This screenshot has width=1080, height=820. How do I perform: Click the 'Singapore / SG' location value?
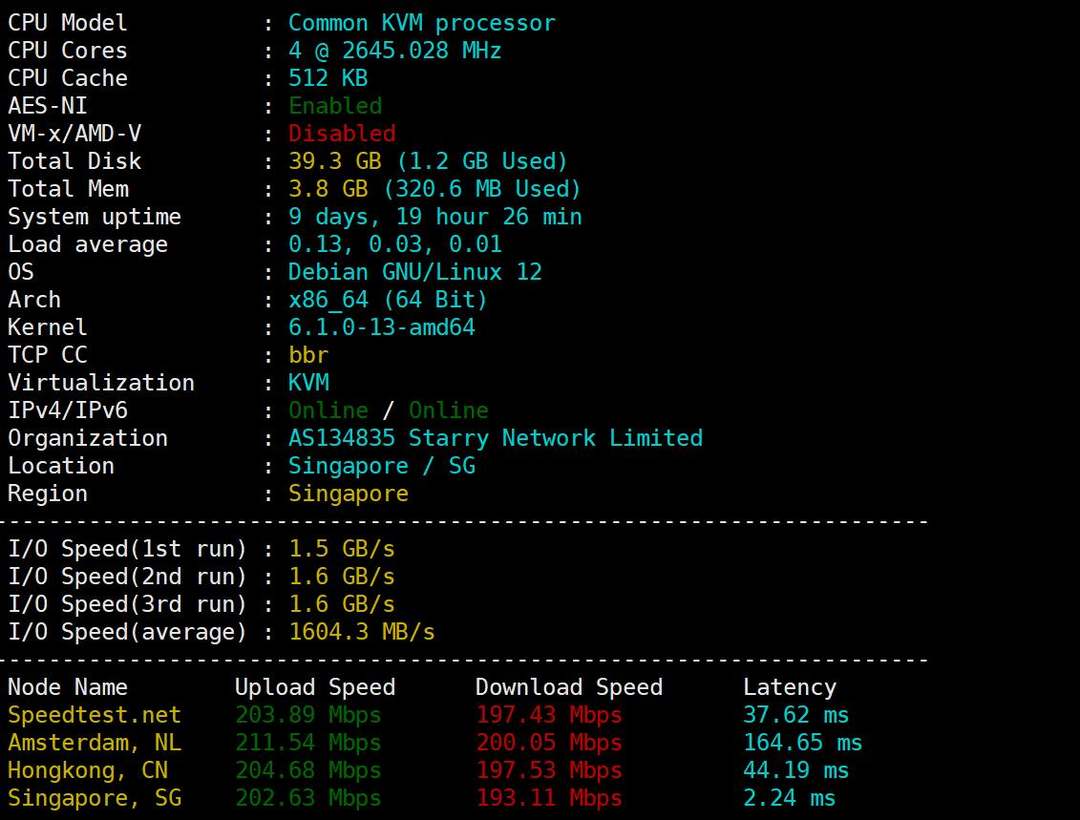point(382,465)
